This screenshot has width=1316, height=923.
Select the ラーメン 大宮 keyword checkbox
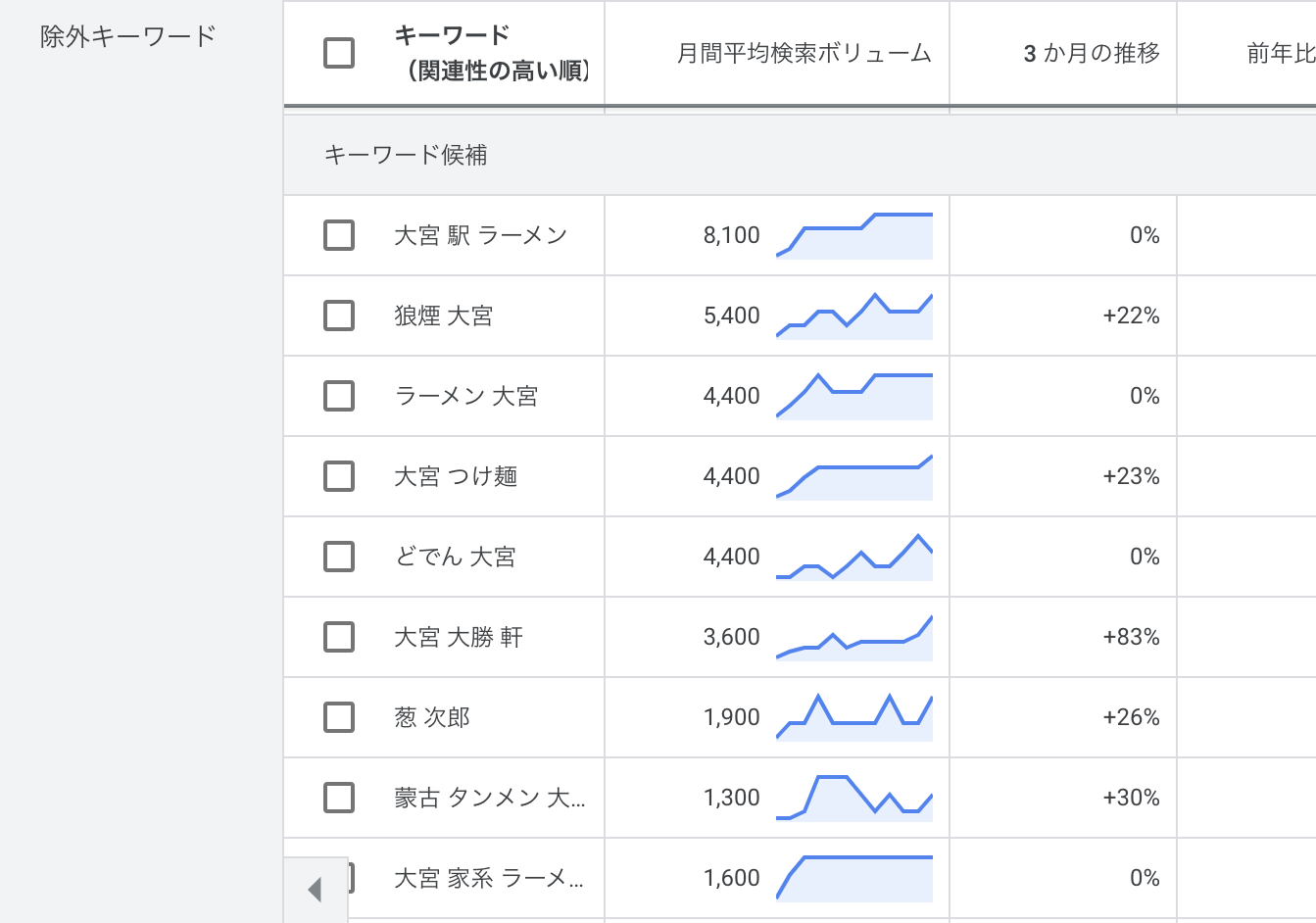[339, 396]
